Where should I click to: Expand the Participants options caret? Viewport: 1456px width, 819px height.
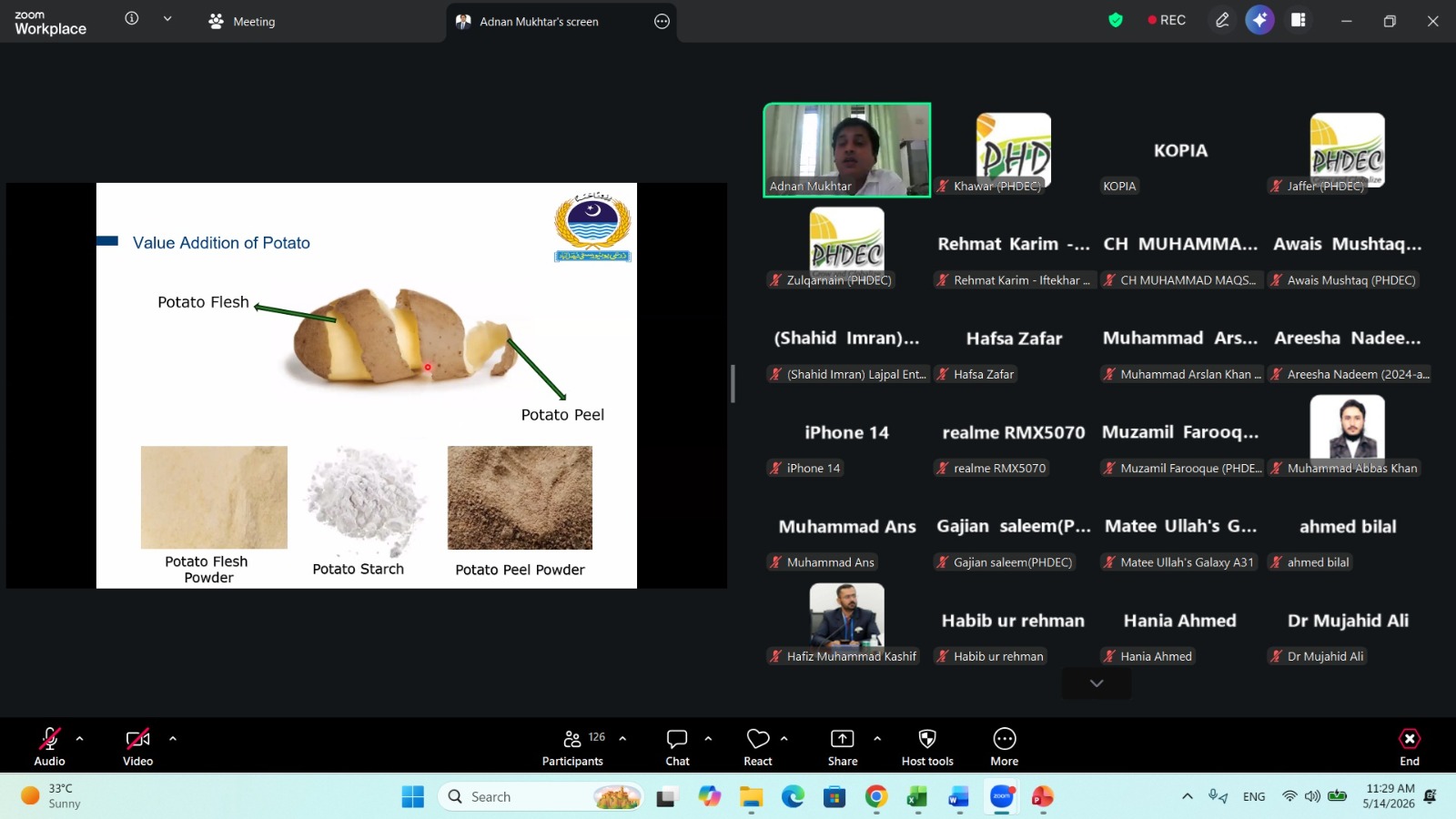pos(622,739)
